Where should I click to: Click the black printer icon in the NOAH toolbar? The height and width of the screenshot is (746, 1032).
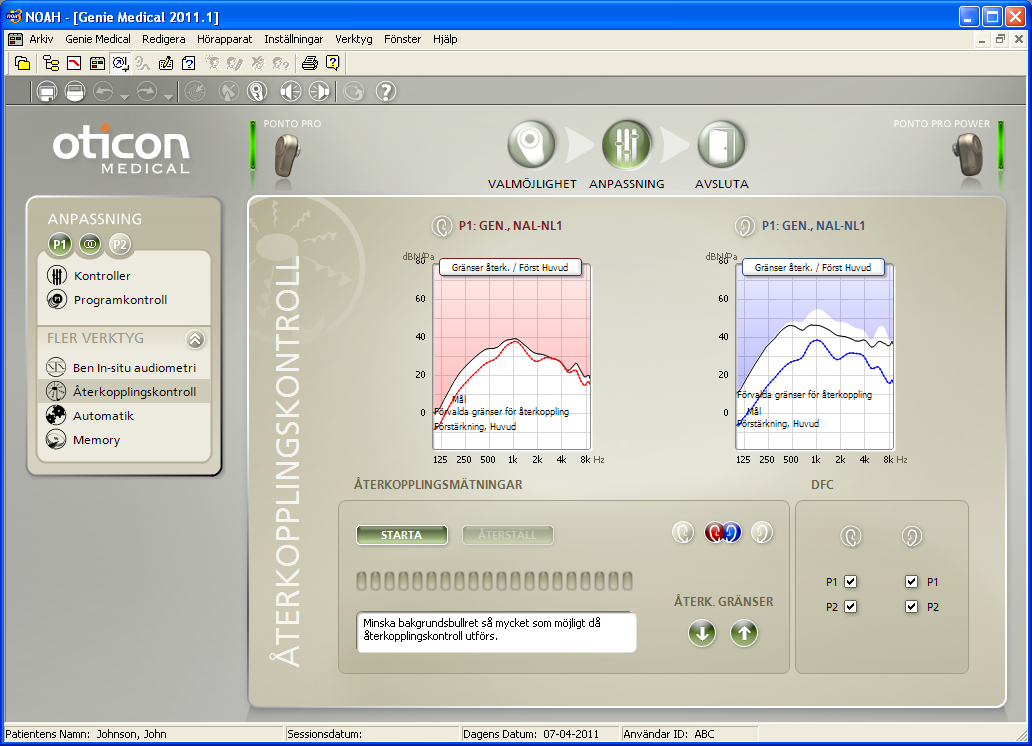tap(309, 63)
